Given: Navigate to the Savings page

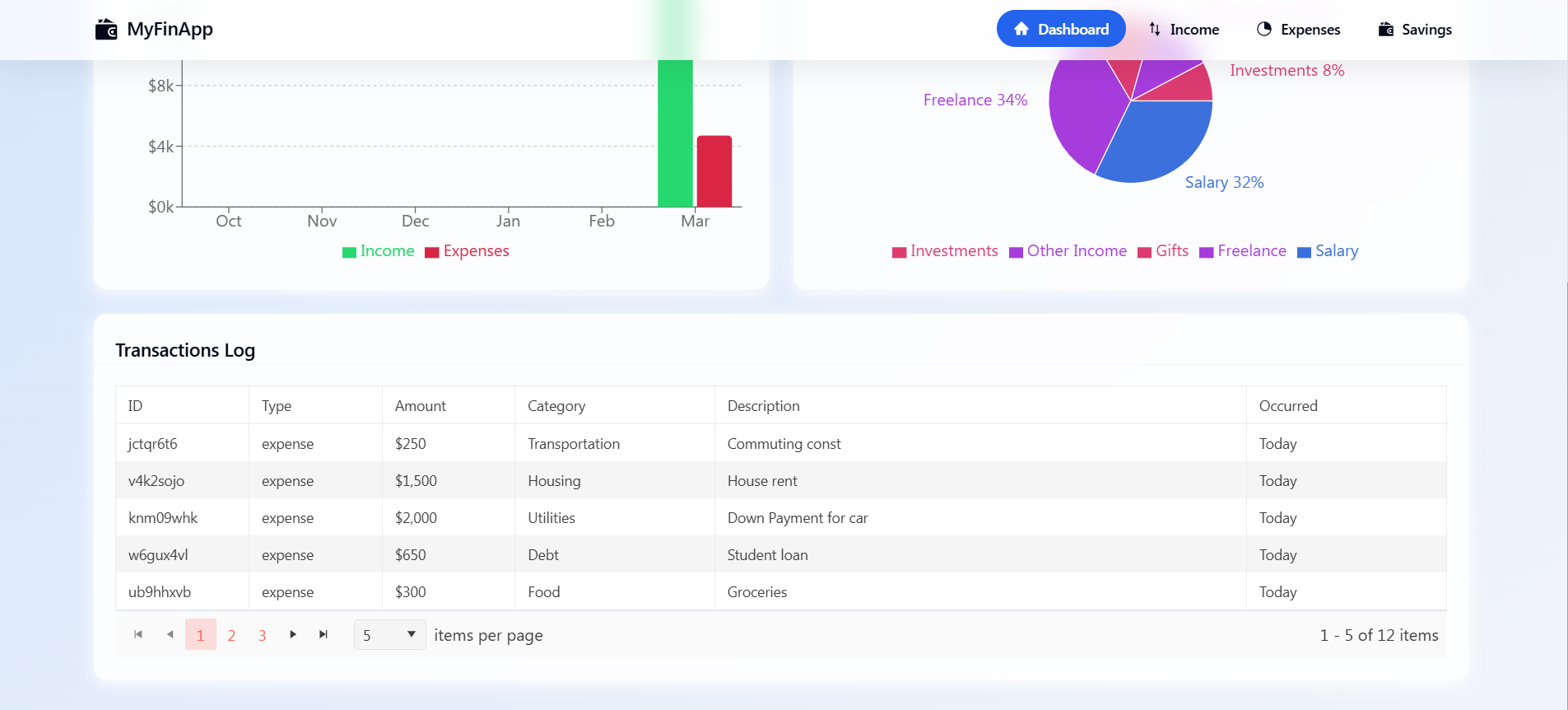Looking at the screenshot, I should [1415, 29].
